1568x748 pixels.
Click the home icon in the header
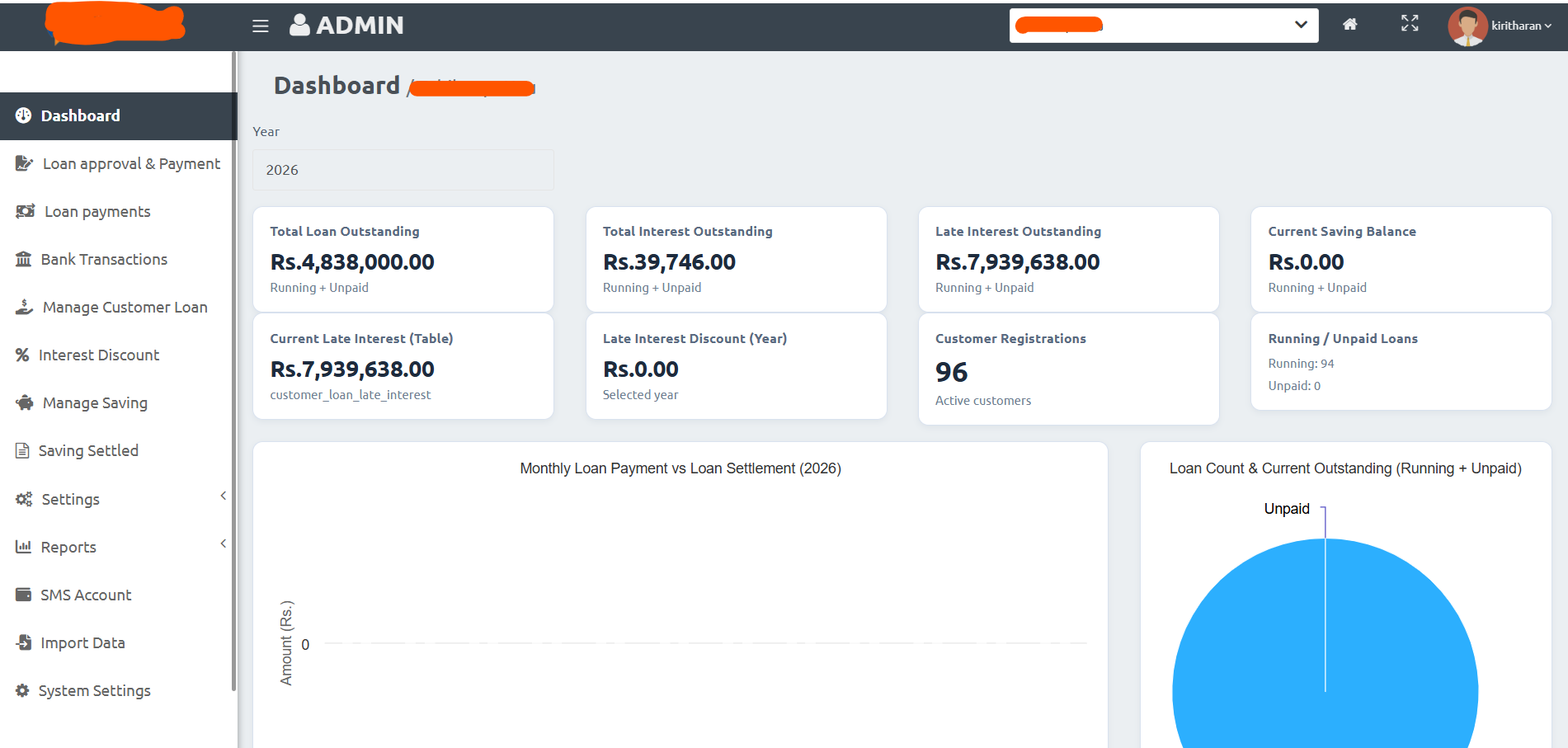click(x=1350, y=25)
